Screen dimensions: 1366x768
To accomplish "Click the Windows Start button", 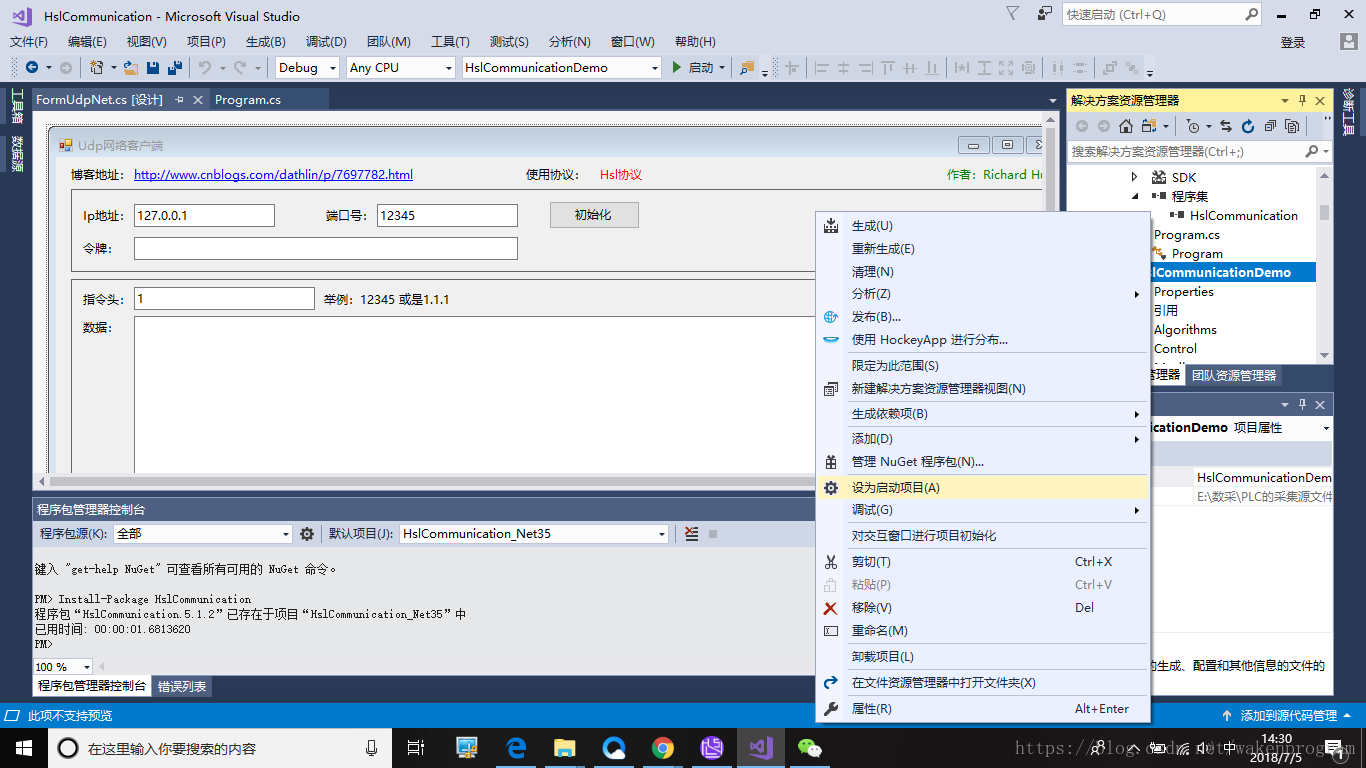I will pos(24,747).
